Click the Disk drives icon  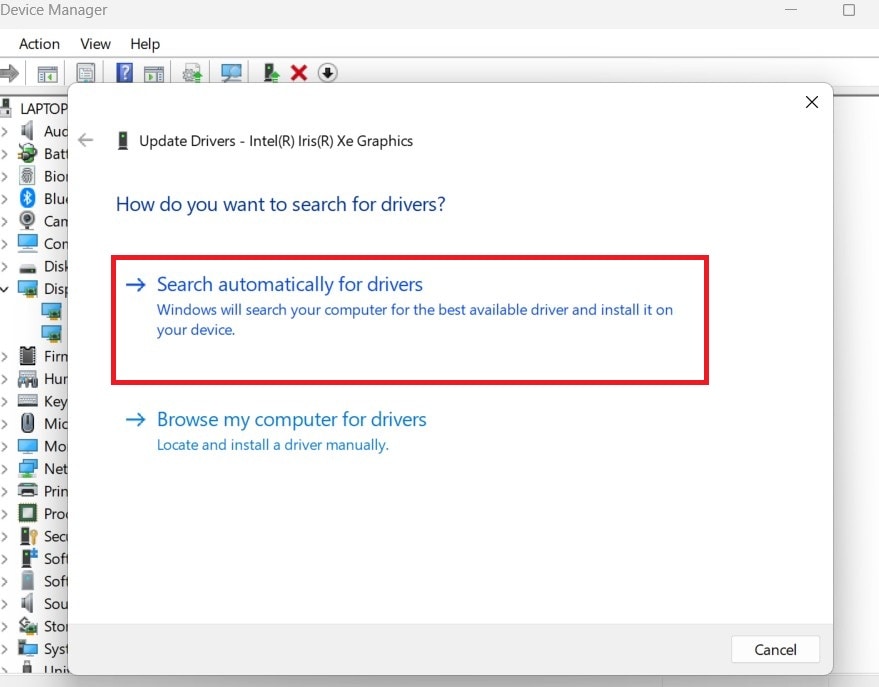[x=27, y=267]
